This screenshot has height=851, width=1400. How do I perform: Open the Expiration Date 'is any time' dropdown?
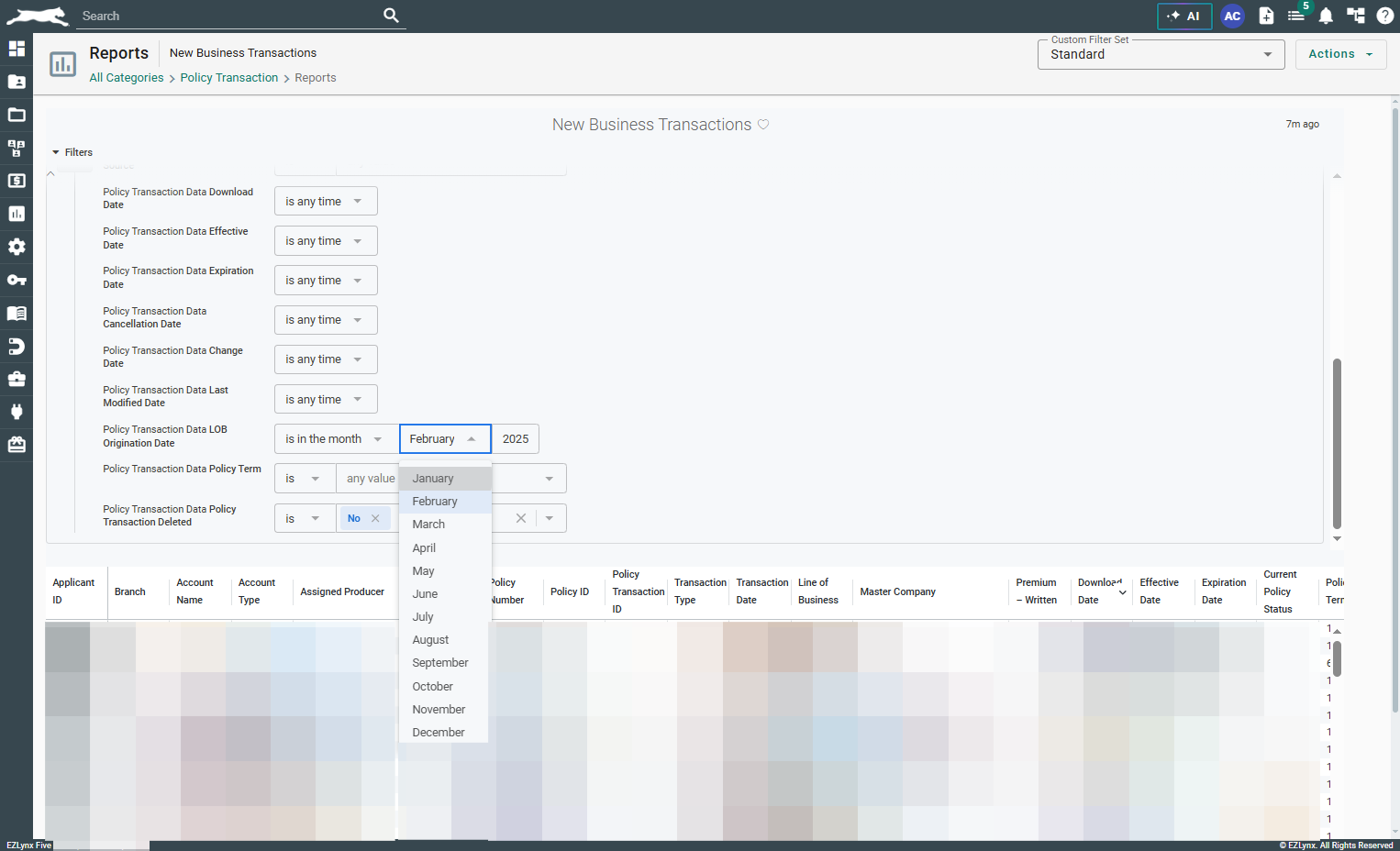pos(326,281)
